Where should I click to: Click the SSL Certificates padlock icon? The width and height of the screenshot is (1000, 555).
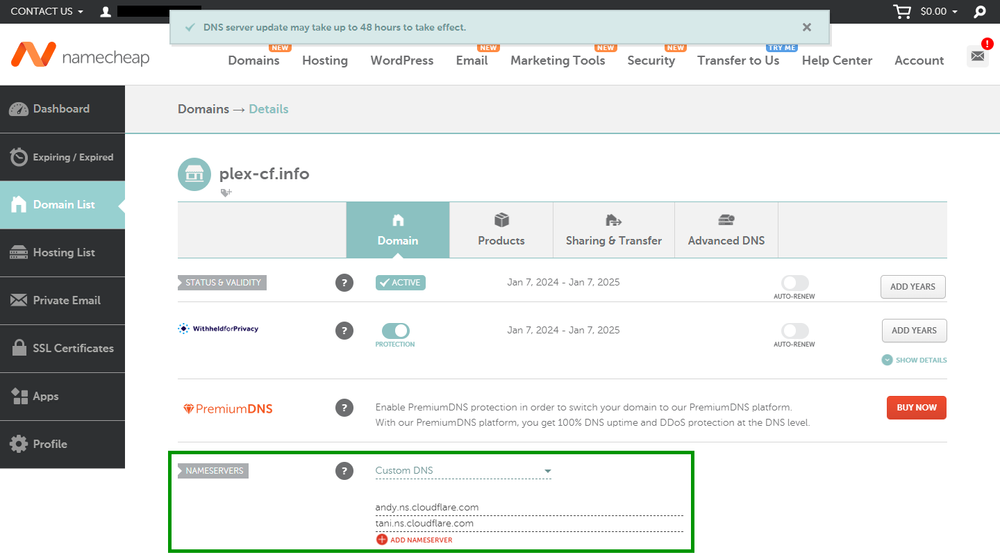pyautogui.click(x=19, y=348)
